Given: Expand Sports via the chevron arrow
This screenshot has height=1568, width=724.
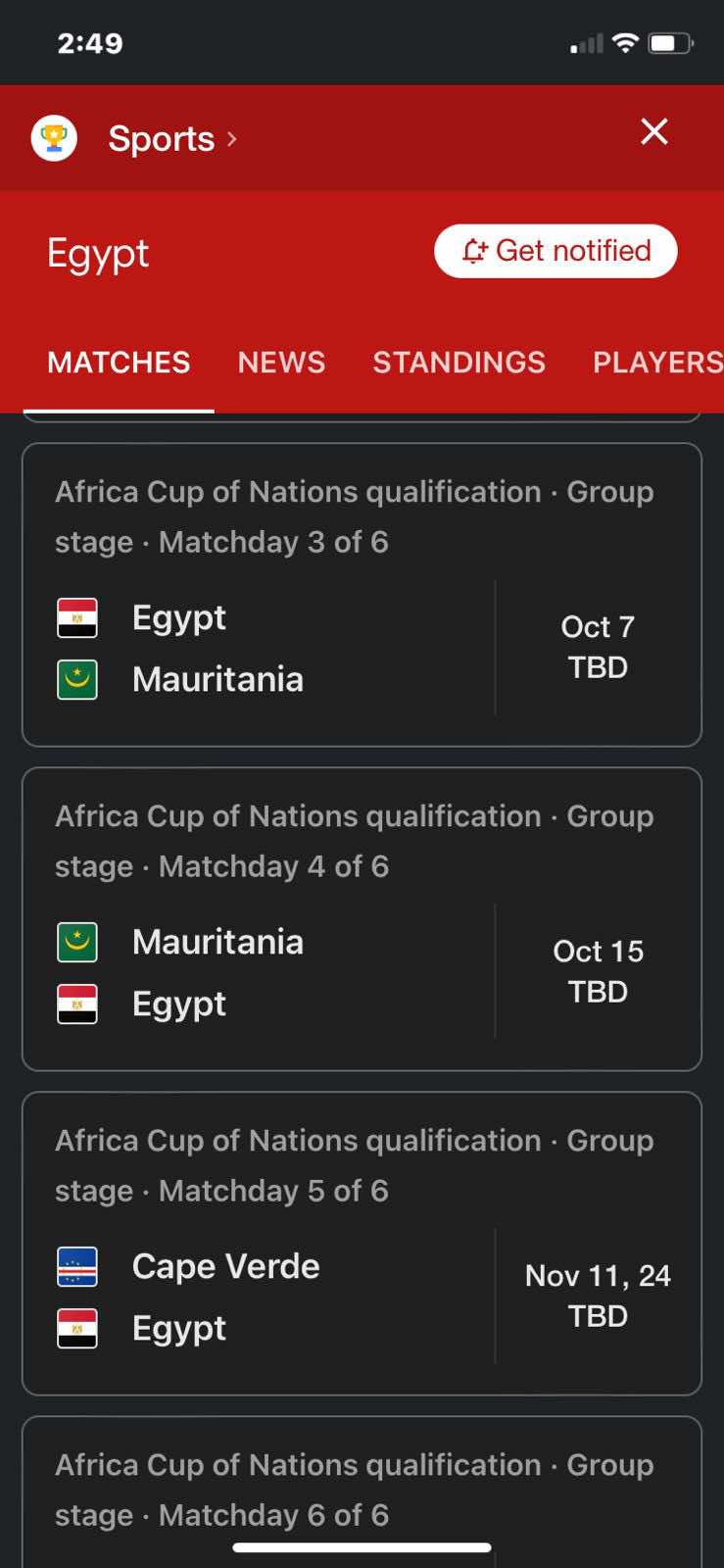Looking at the screenshot, I should click(x=232, y=139).
